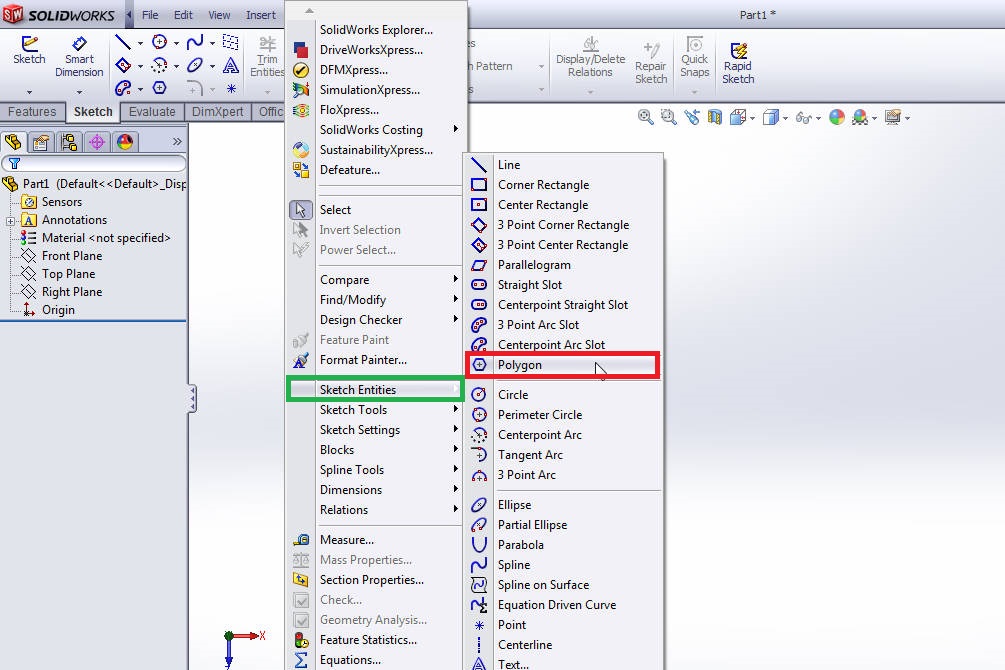Open the Arc tool dropdown arrow
1005x670 pixels.
176,67
